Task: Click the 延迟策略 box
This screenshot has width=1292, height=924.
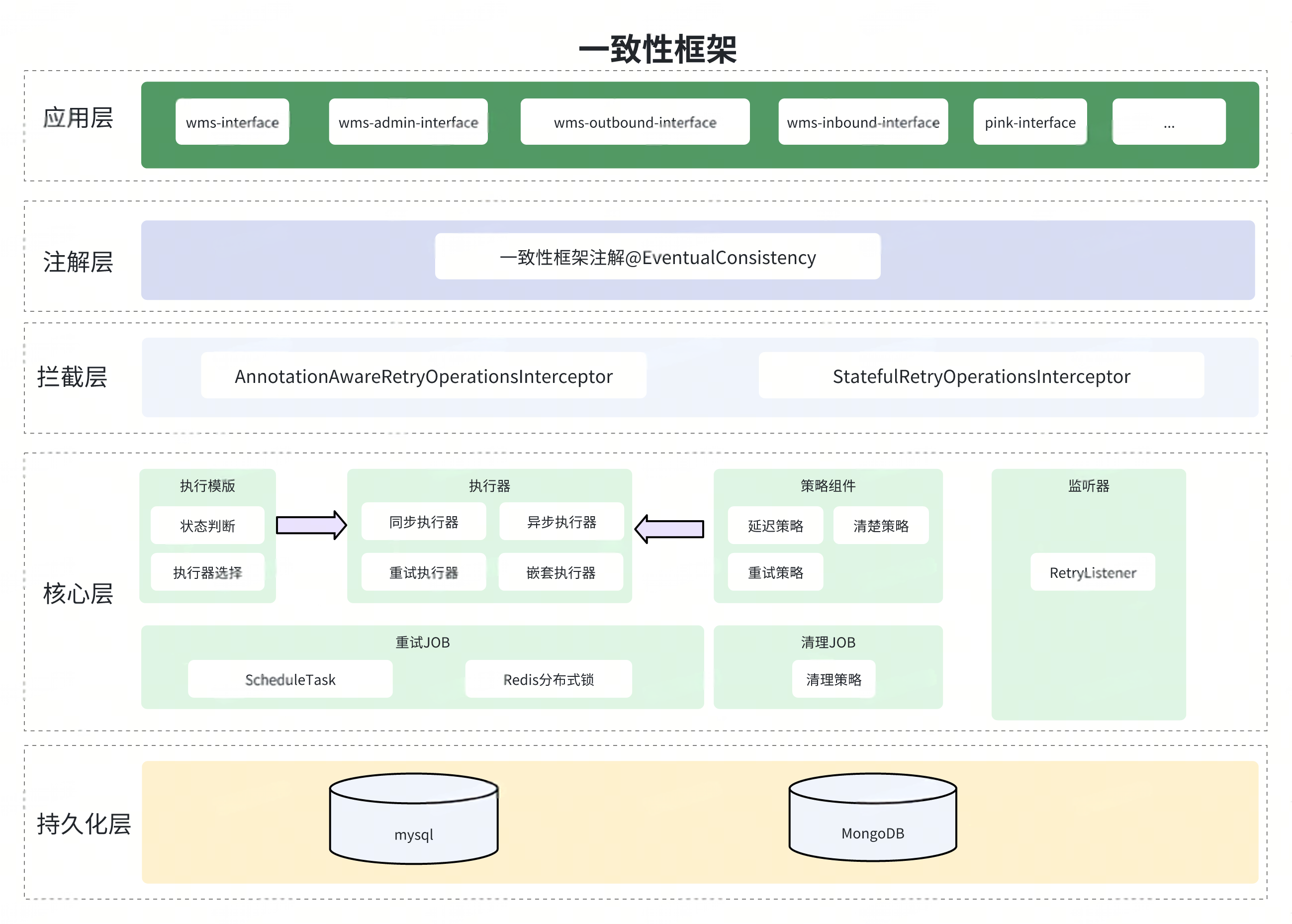Action: pos(775,525)
